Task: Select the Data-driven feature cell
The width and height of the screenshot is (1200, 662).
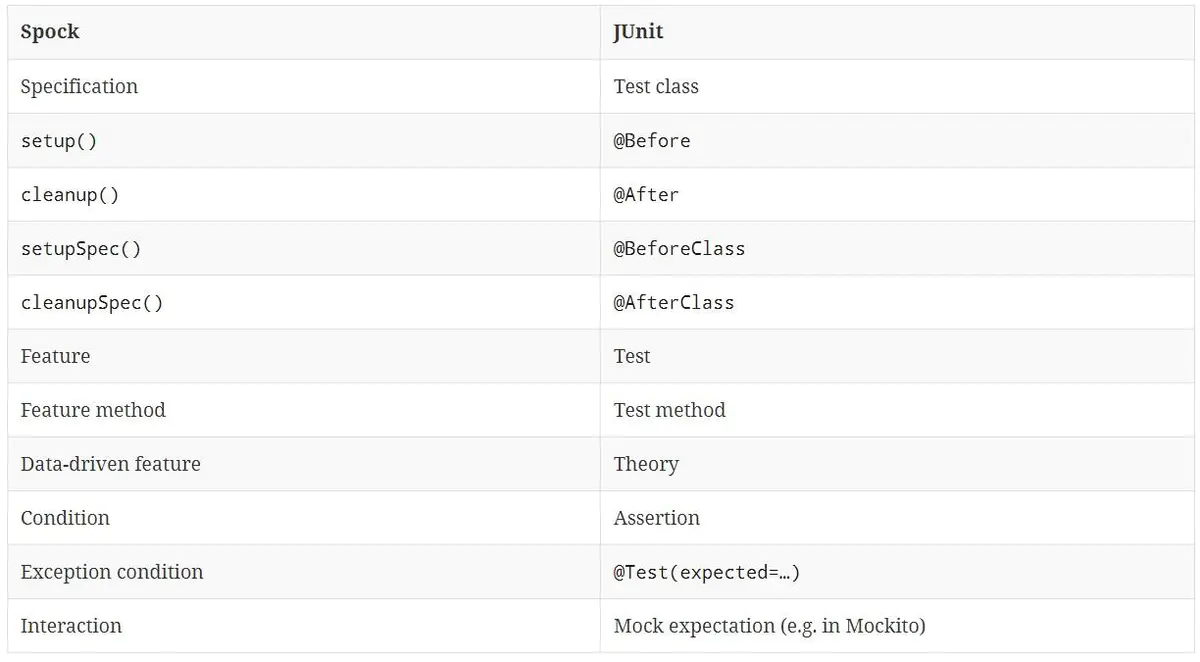Action: pyautogui.click(x=110, y=464)
